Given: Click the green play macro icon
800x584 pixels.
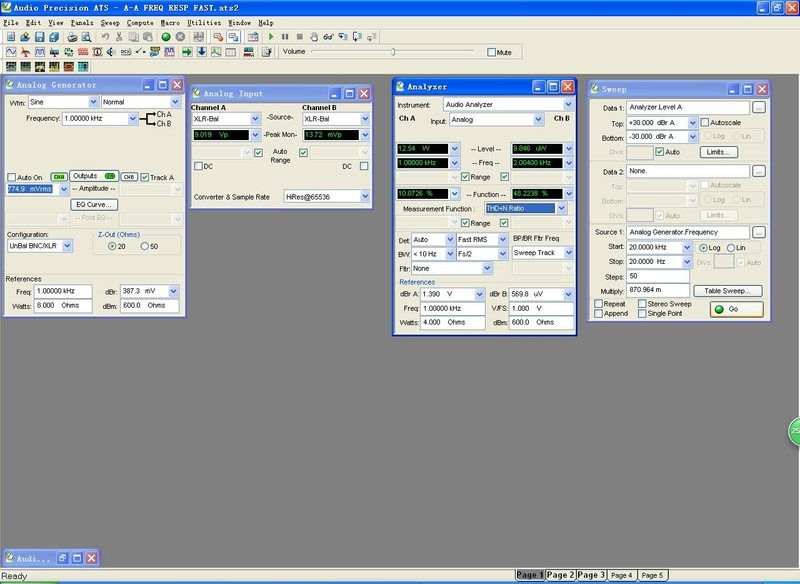Looking at the screenshot, I should [x=271, y=37].
